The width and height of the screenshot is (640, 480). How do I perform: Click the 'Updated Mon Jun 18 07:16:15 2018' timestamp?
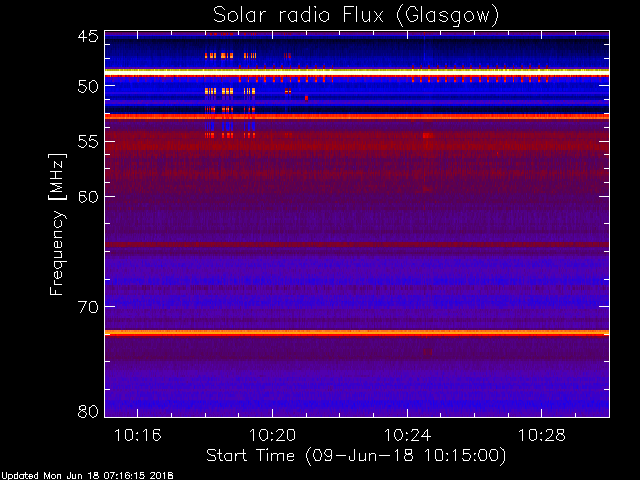pyautogui.click(x=87, y=476)
